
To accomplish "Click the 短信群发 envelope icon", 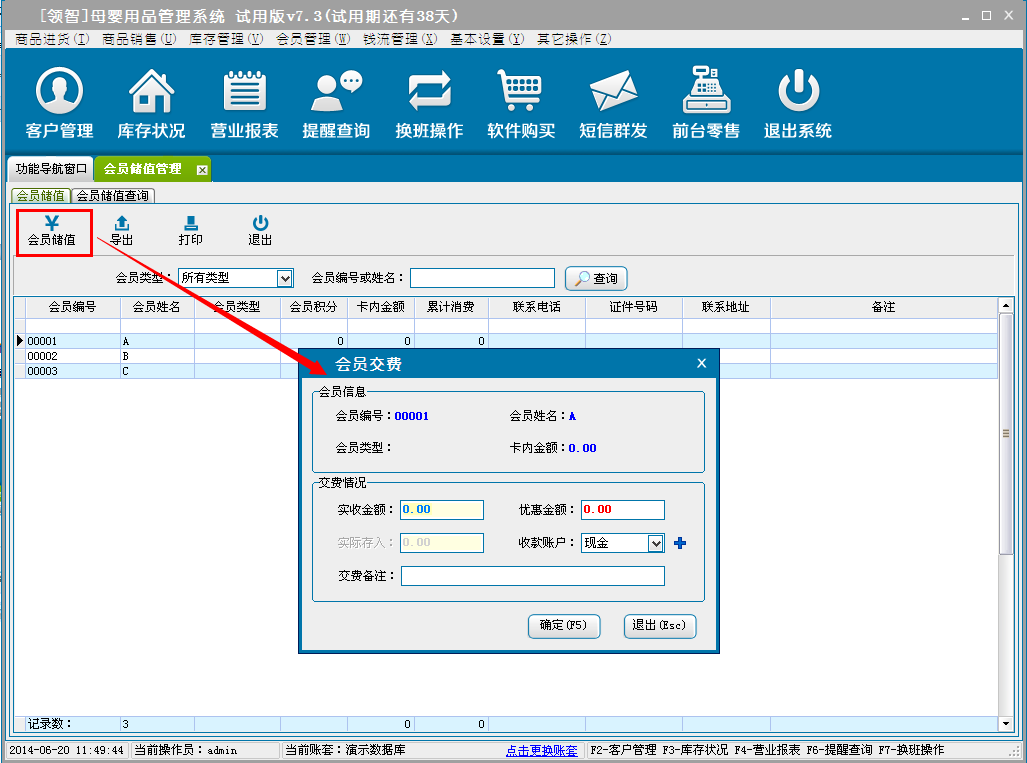I will [x=613, y=93].
